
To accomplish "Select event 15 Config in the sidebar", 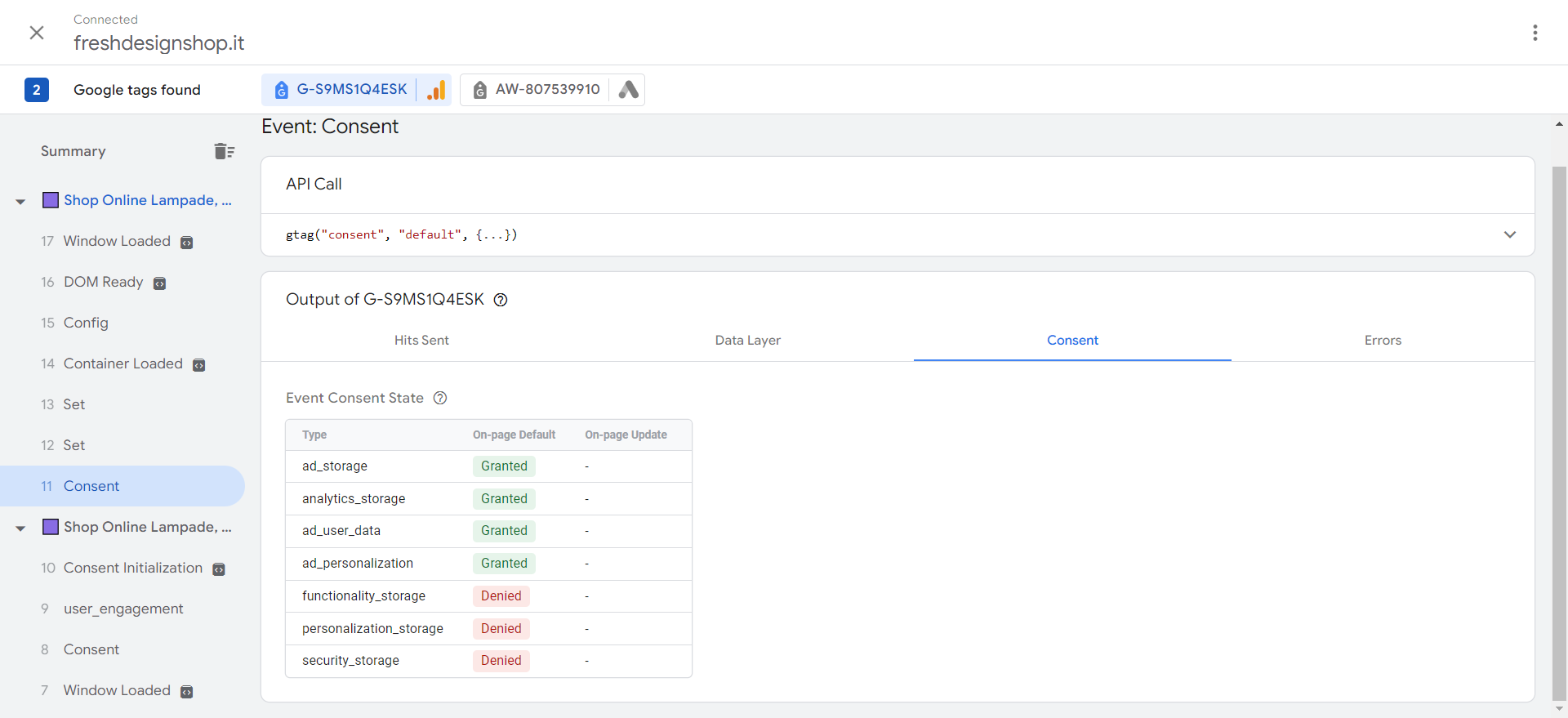I will (86, 323).
